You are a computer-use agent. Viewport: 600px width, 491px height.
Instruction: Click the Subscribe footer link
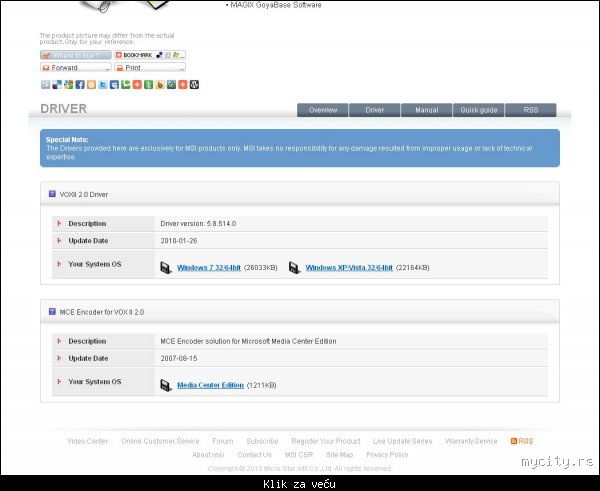pos(262,441)
